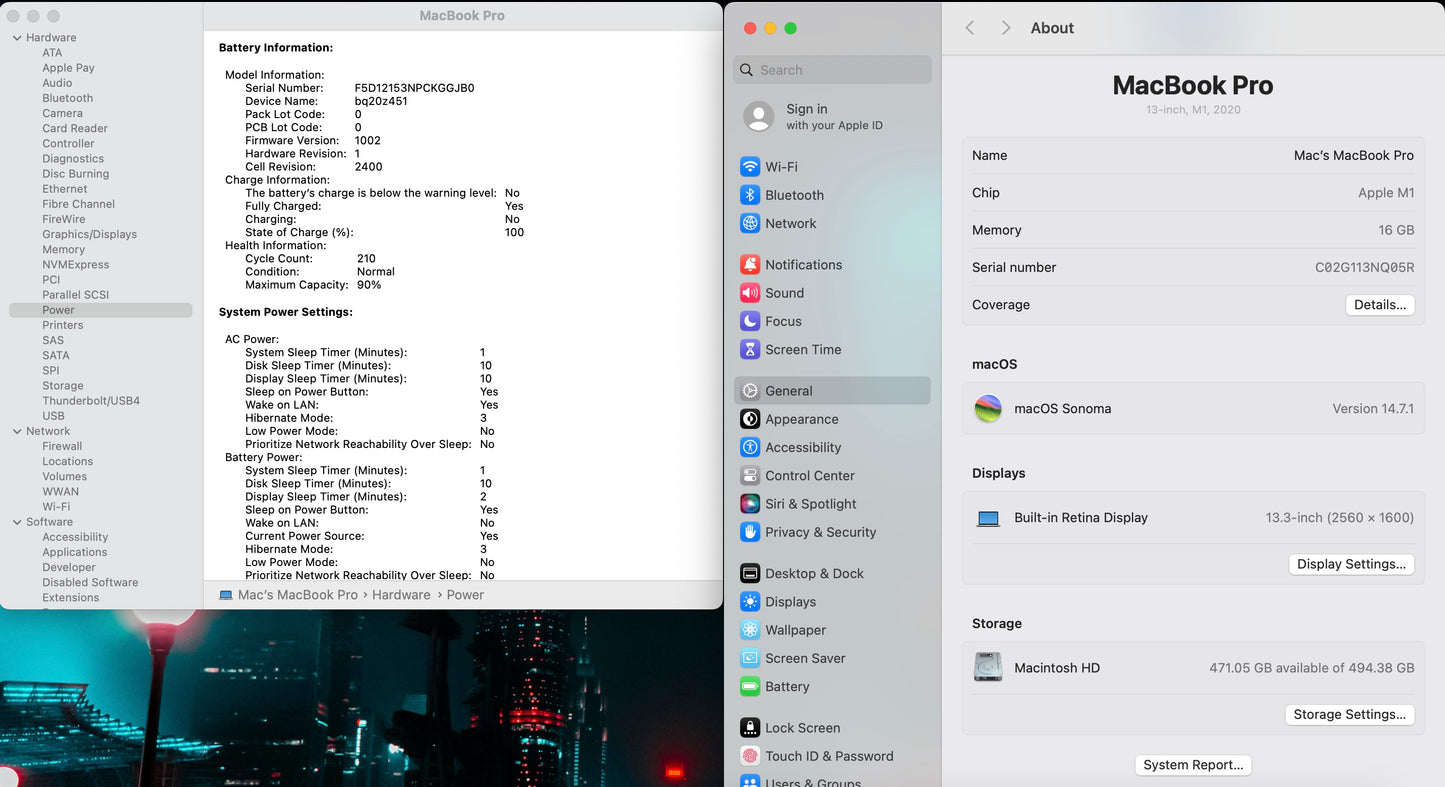The image size is (1445, 787).
Task: Click the Notifications bell icon
Action: click(x=749, y=265)
